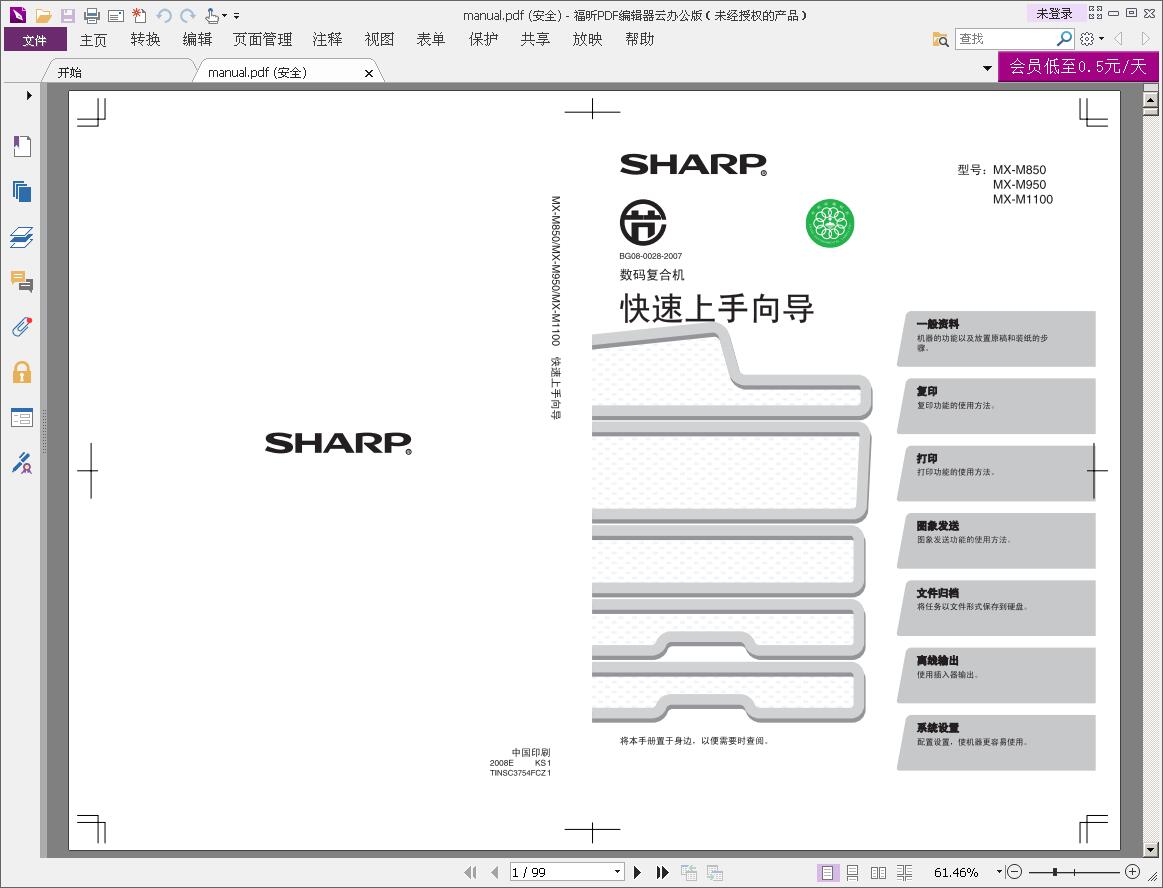Screen dimensions: 1163x888
Task: Click the zoom slider handle
Action: (1055, 872)
